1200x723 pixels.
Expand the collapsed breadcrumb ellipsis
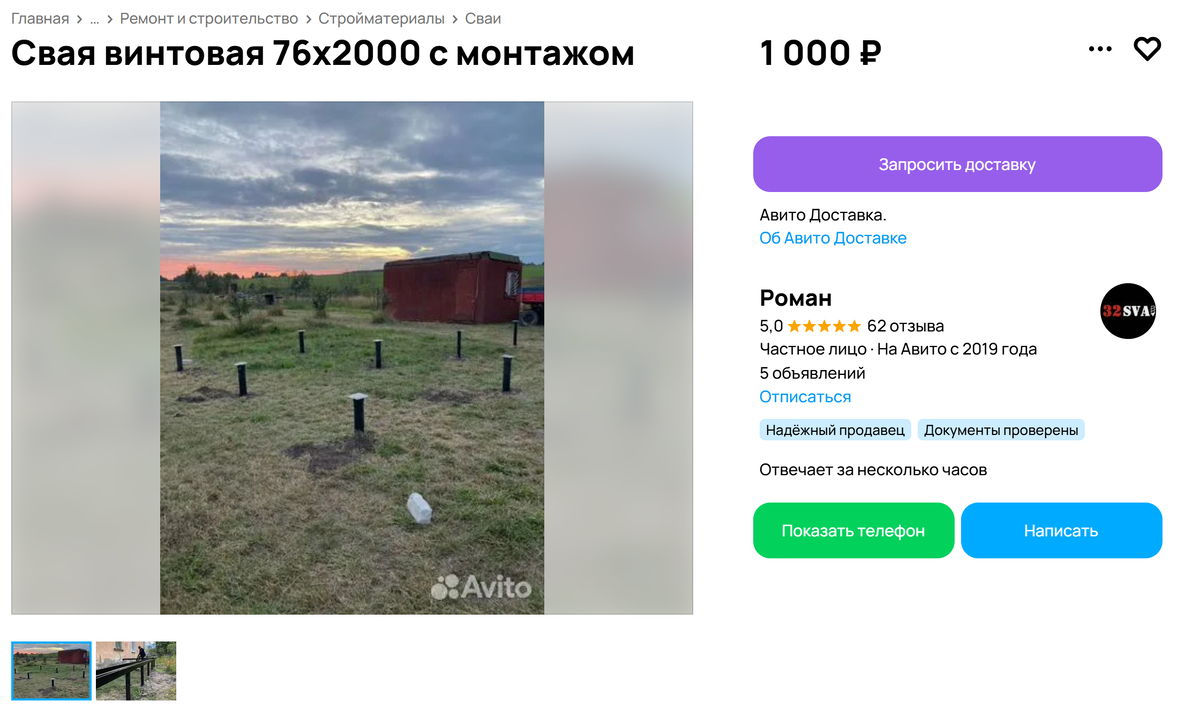[x=94, y=19]
